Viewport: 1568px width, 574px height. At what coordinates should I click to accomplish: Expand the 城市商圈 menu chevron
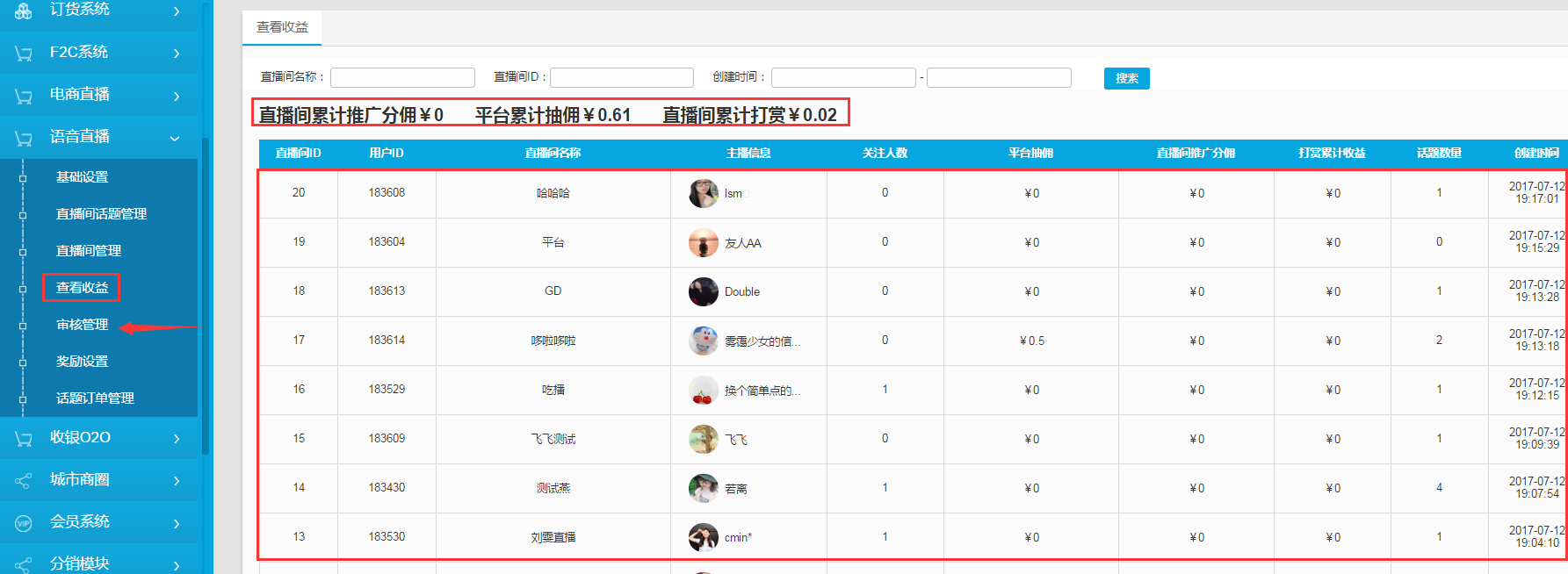coord(177,480)
